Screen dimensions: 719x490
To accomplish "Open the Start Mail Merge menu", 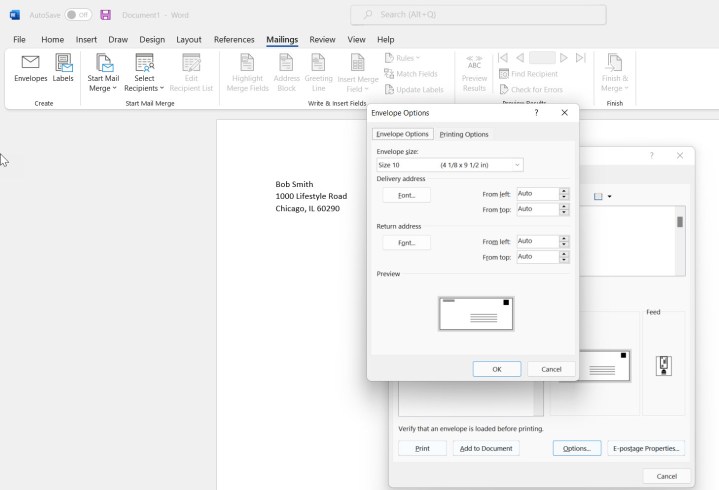I will coord(102,70).
